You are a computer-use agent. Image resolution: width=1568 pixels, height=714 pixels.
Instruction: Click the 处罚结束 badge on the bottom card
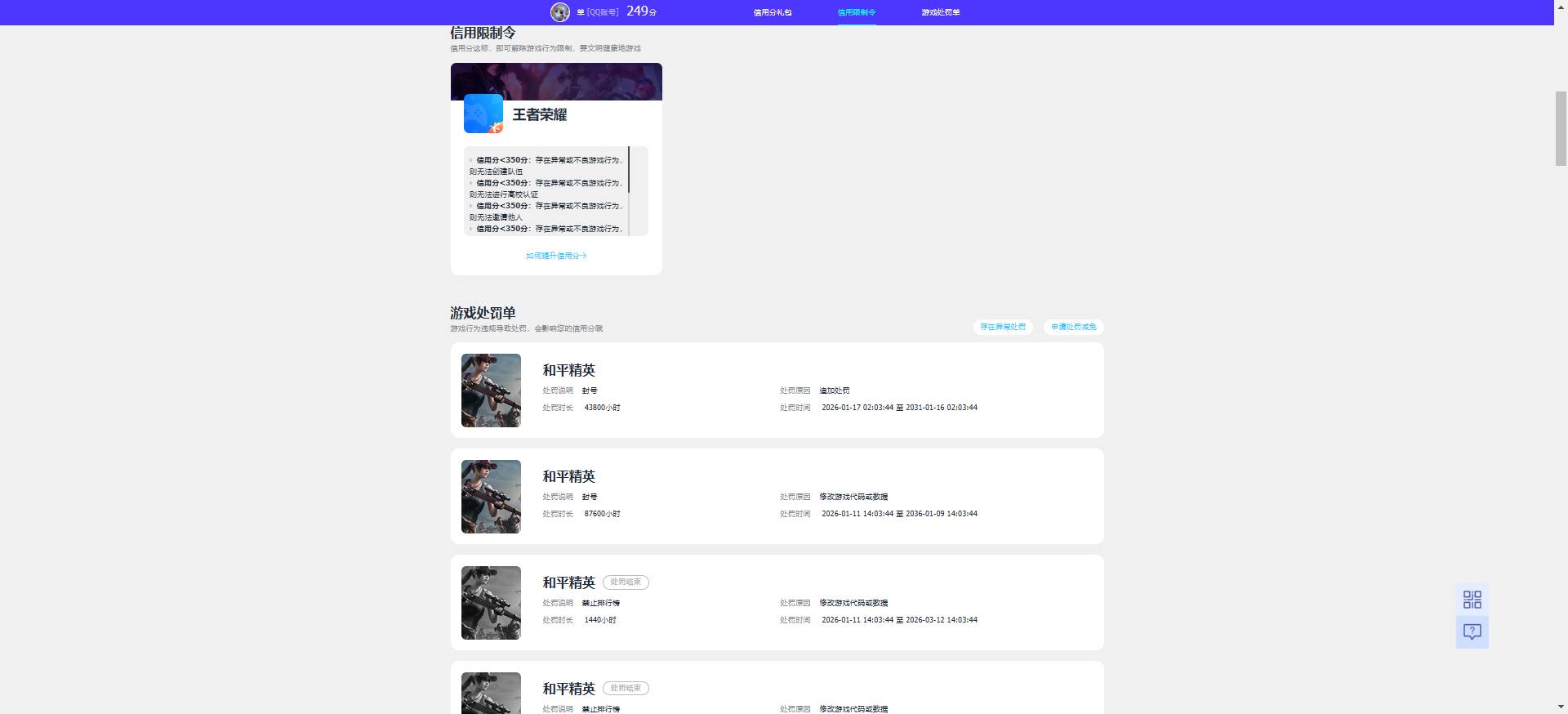tap(626, 689)
